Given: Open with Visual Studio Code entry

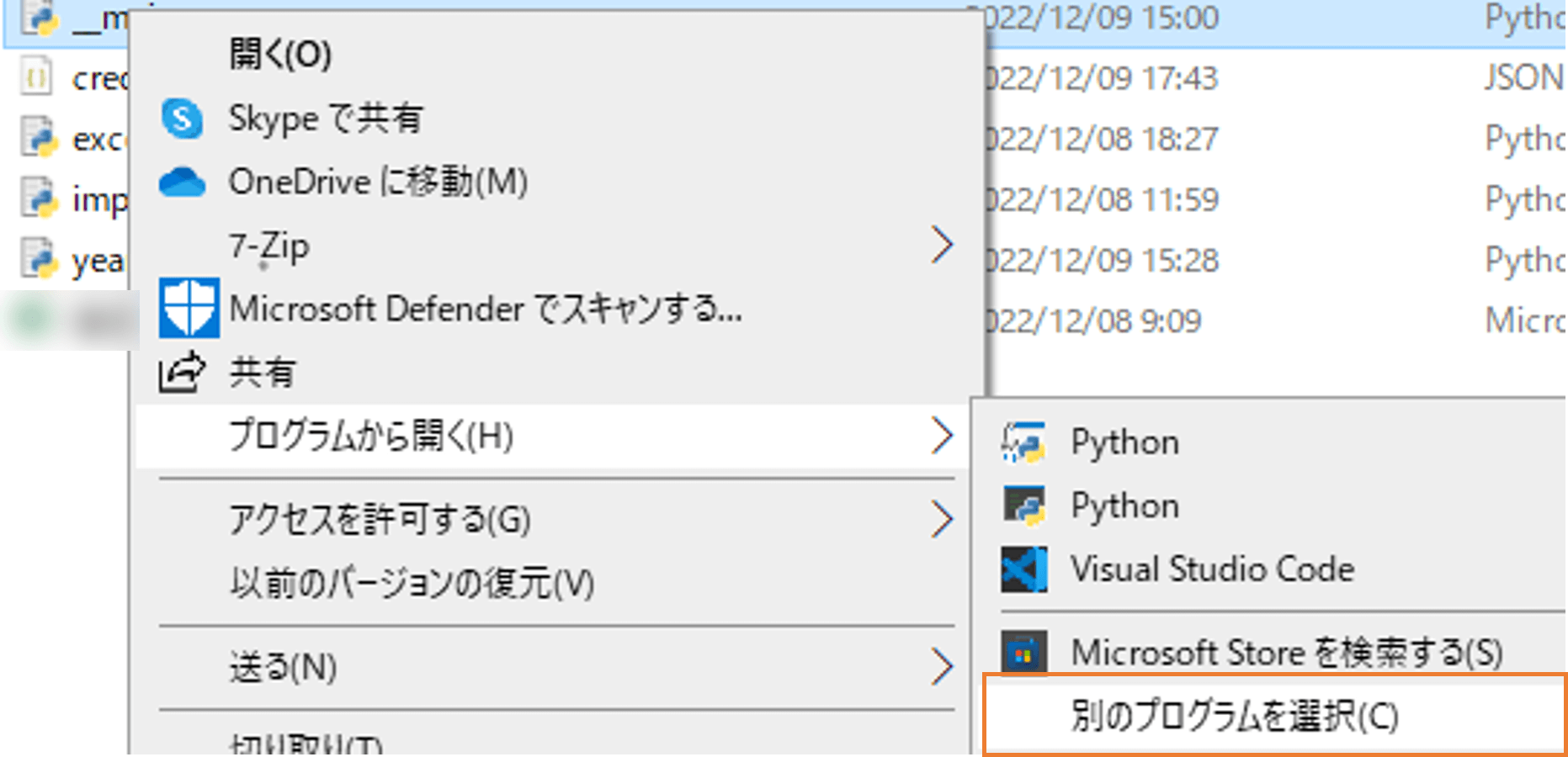Looking at the screenshot, I should pyautogui.click(x=1212, y=569).
